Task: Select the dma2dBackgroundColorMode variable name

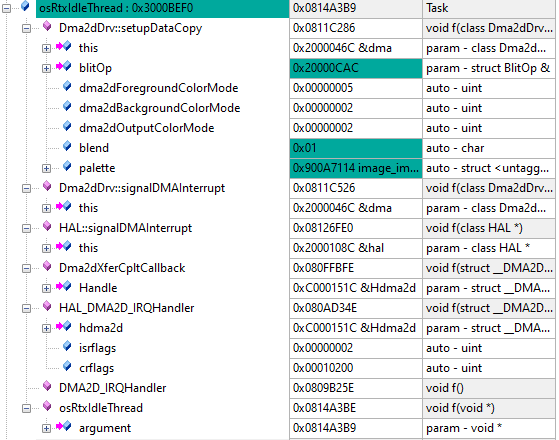Action: [x=160, y=108]
